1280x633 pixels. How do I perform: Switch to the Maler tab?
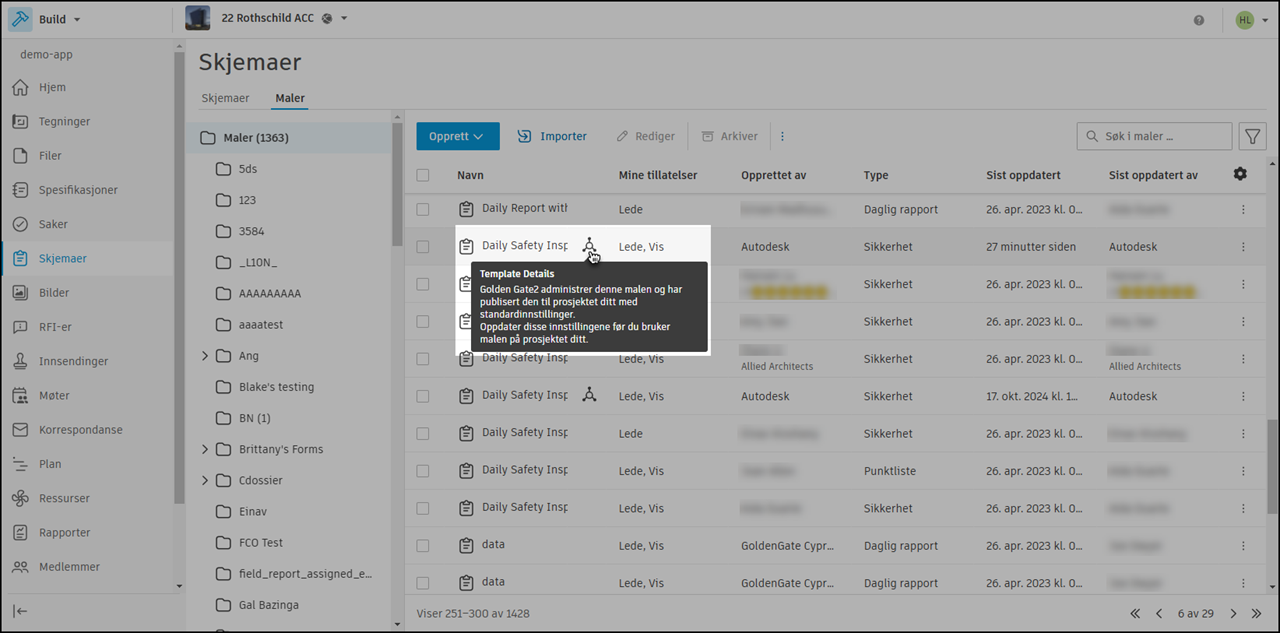pyautogui.click(x=290, y=98)
